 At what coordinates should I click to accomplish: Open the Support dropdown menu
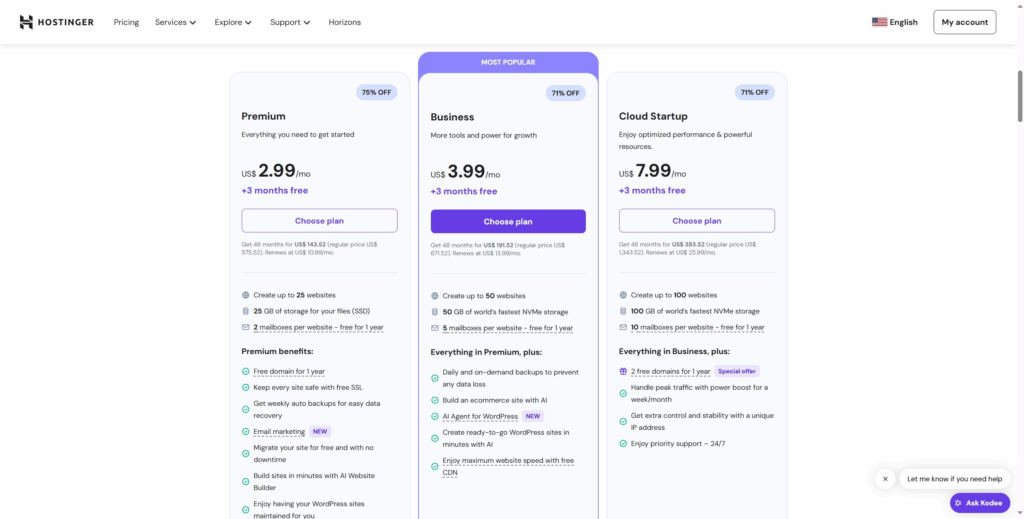click(x=290, y=22)
